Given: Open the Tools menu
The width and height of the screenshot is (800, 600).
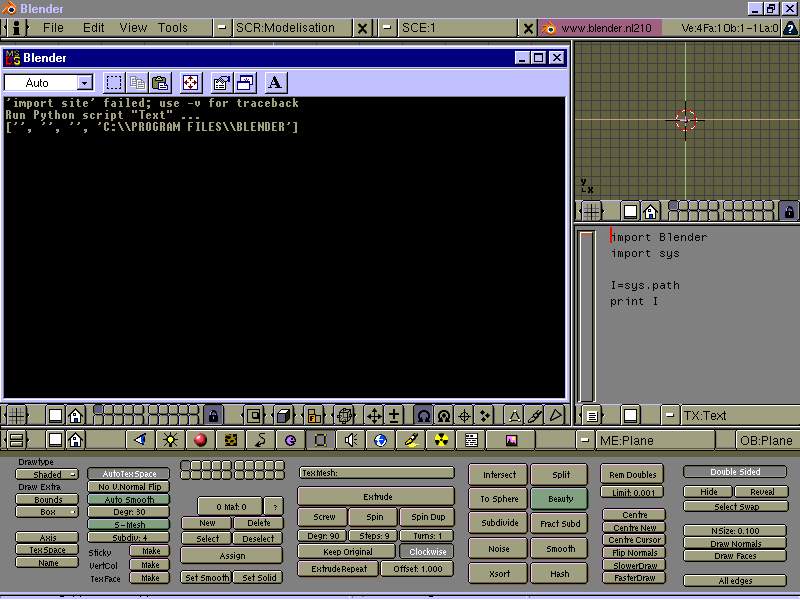Looking at the screenshot, I should [172, 28].
